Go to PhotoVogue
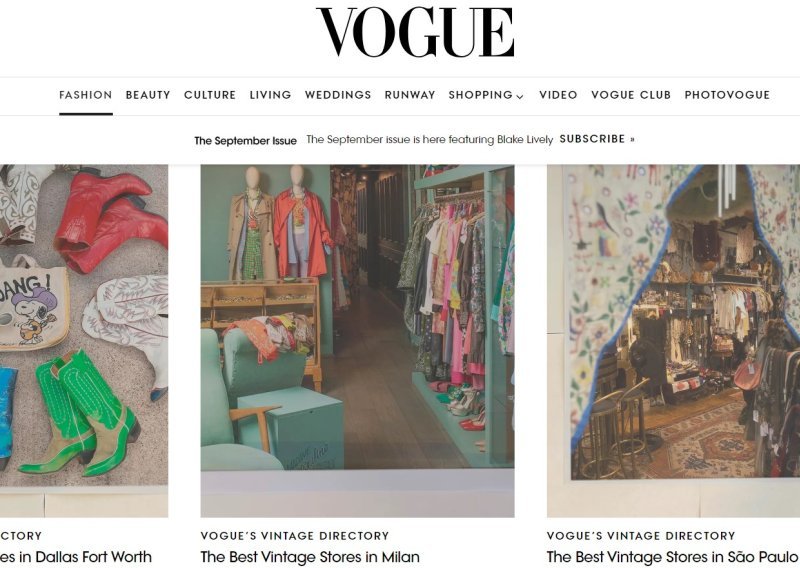 click(727, 95)
